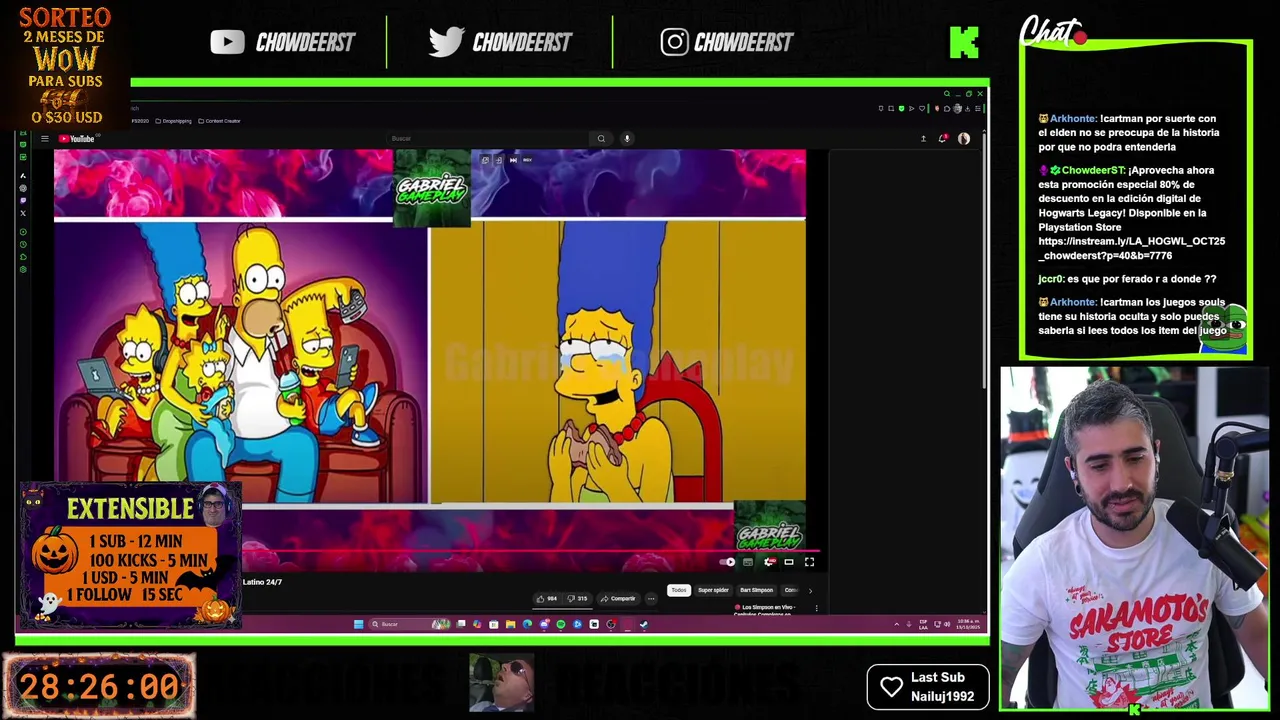Enter fullscreen on the YouTube player
This screenshot has width=1280, height=720.
pyautogui.click(x=810, y=562)
